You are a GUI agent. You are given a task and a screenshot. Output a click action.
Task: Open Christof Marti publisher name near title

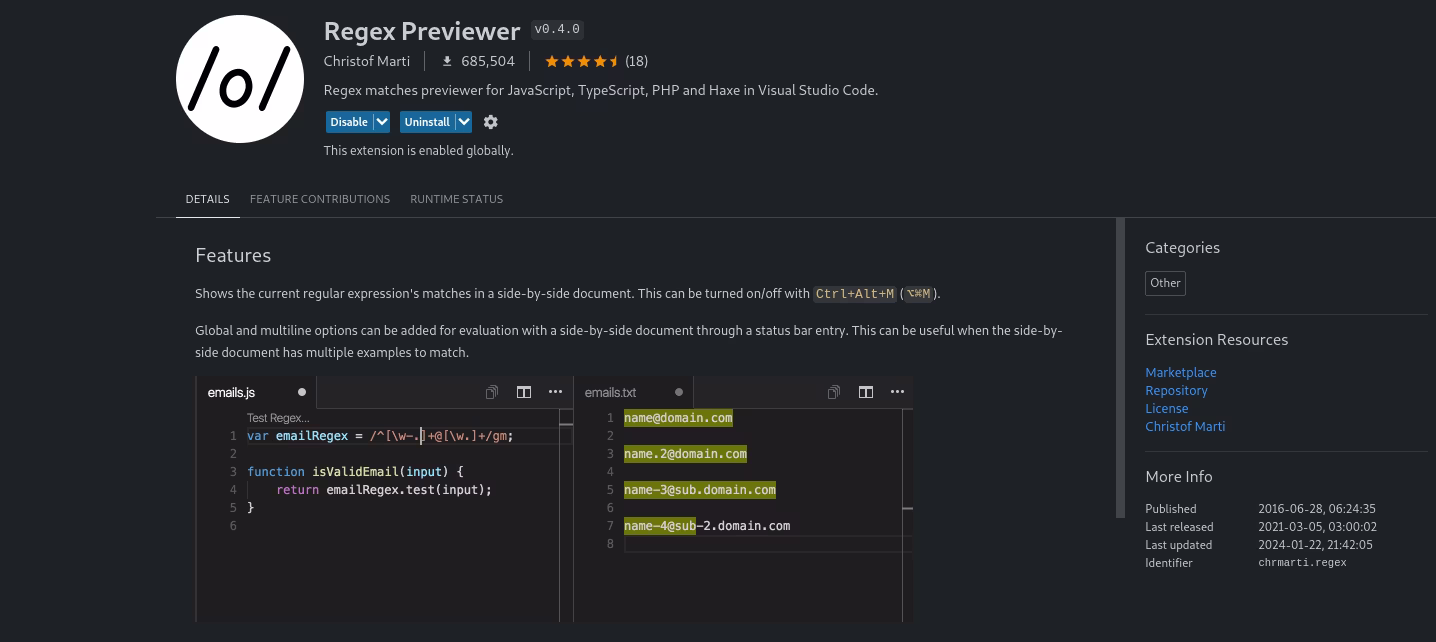pos(367,61)
